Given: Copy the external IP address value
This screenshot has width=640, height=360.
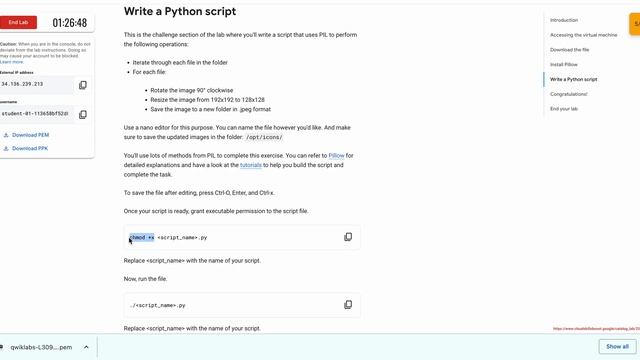Looking at the screenshot, I should click(x=83, y=85).
